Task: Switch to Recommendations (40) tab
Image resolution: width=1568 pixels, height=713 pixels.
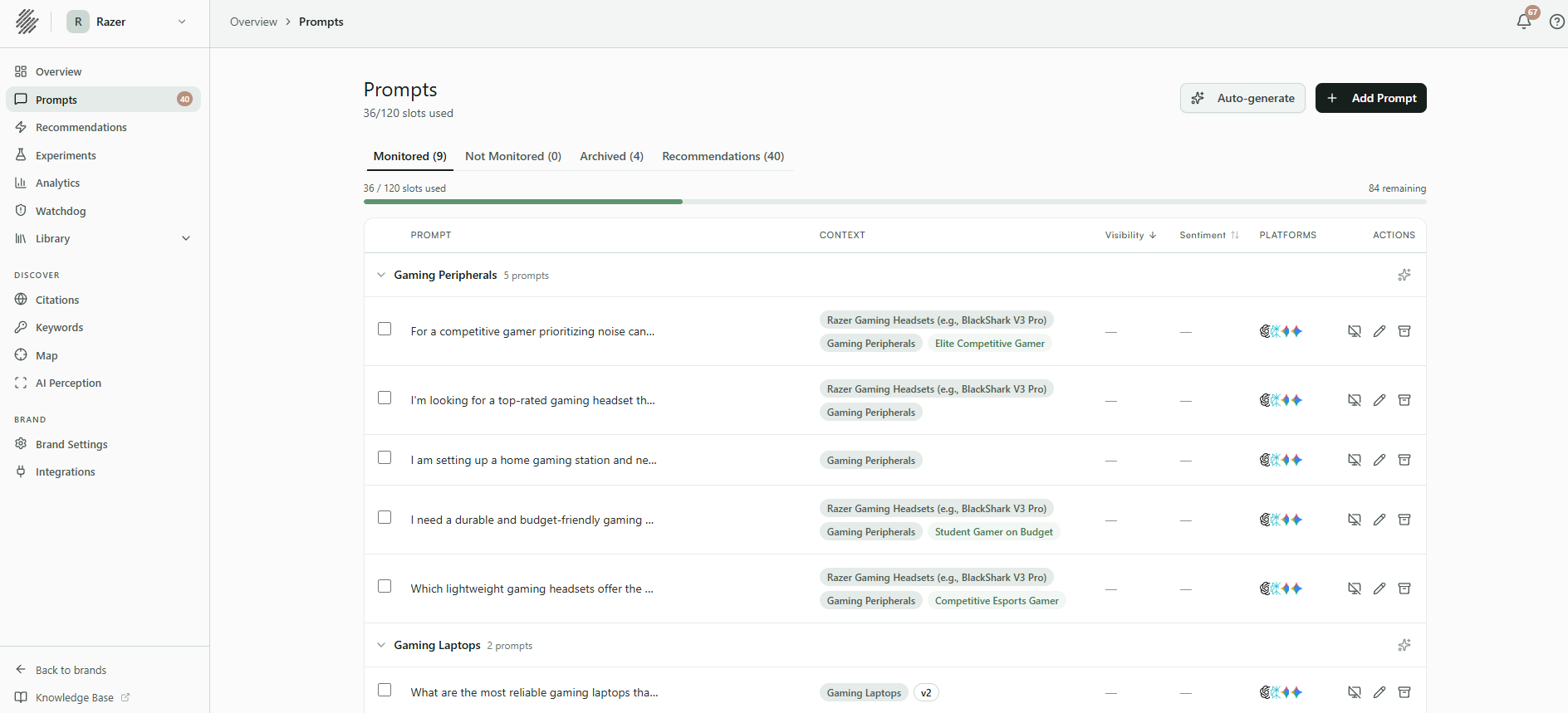Action: (723, 156)
